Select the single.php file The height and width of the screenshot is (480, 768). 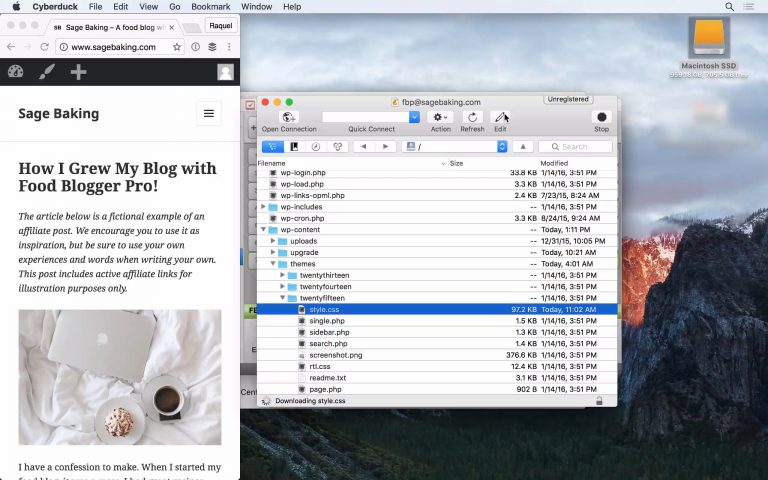[x=327, y=321]
